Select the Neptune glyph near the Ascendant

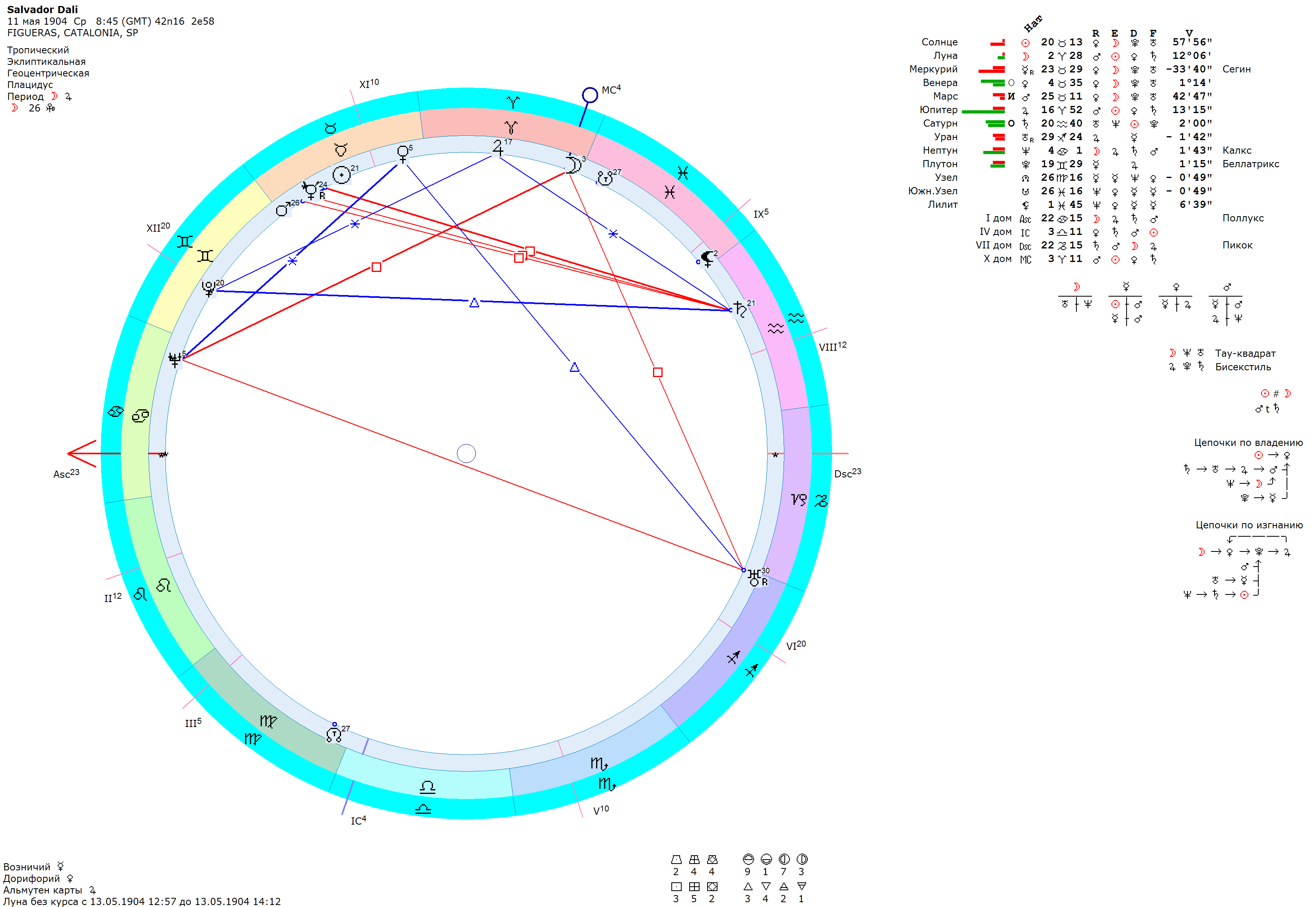pos(174,360)
